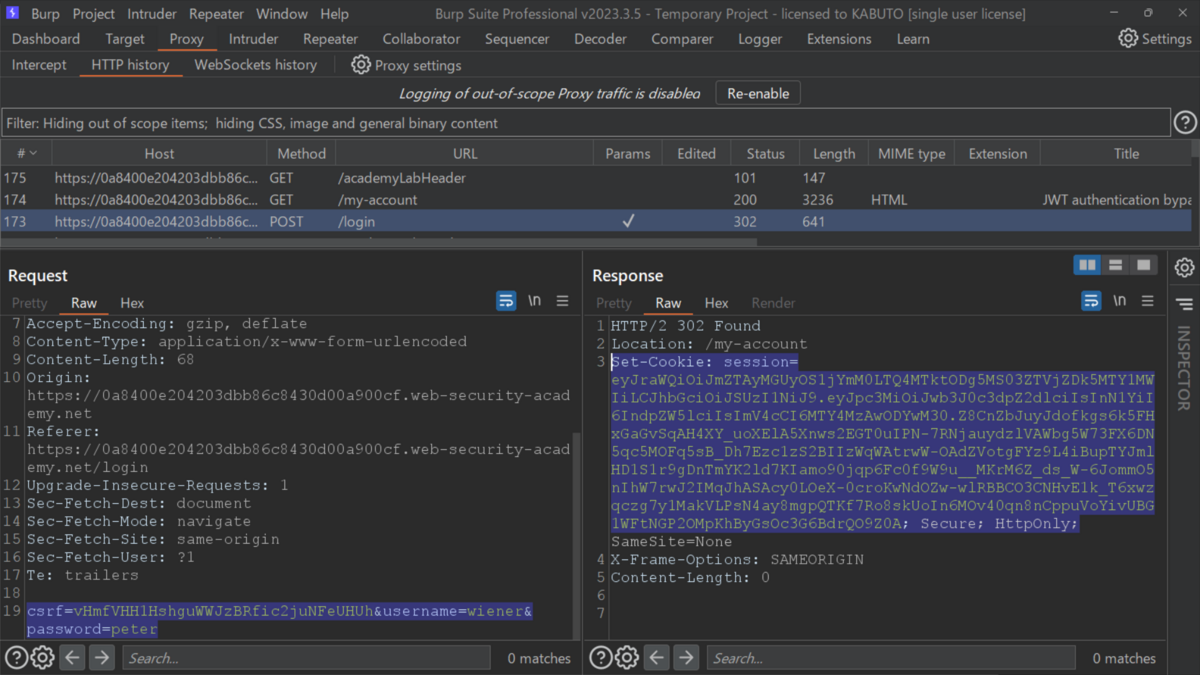The image size is (1200, 675).
Task: Open Request search settings gear
Action: coord(42,657)
